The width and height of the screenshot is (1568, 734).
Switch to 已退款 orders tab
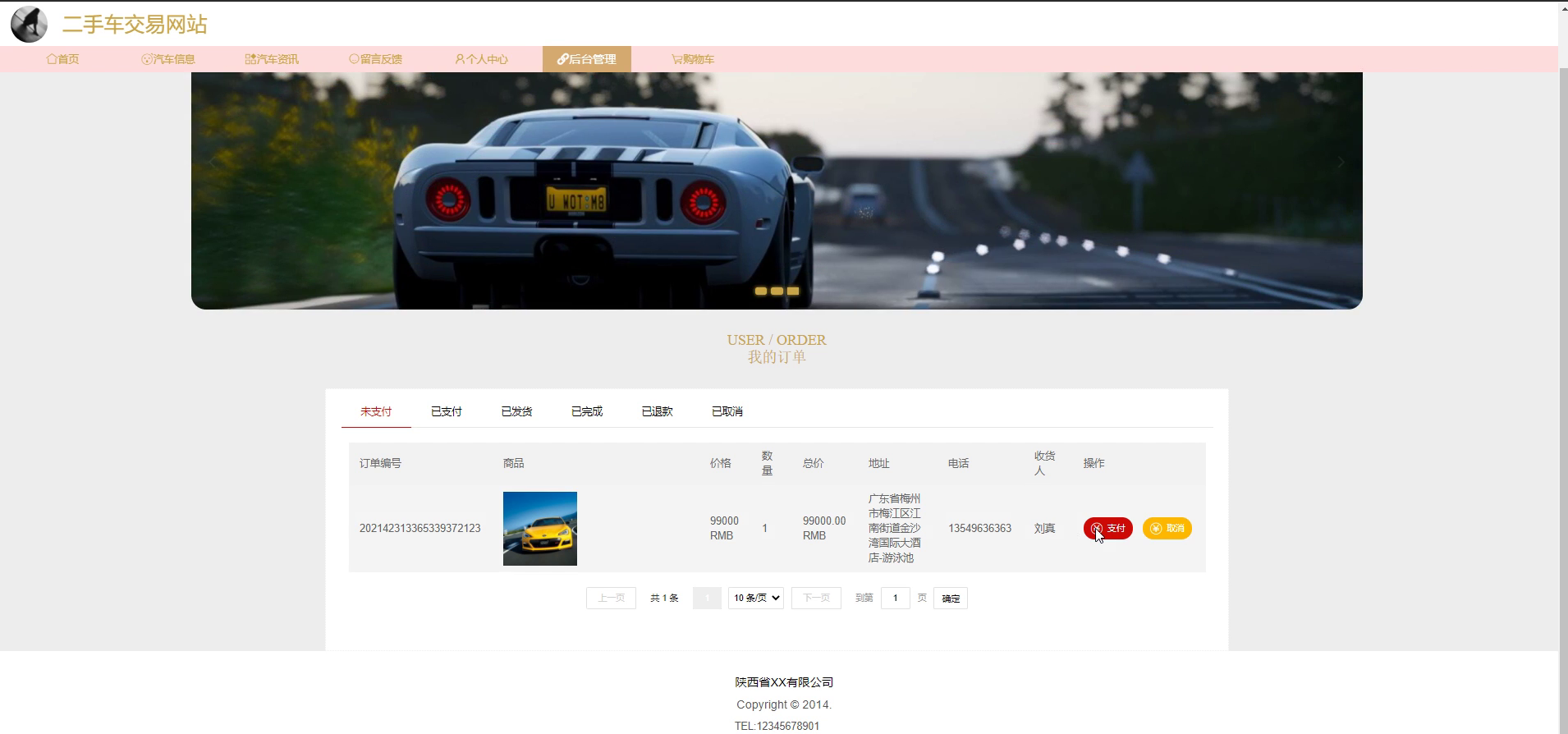657,411
